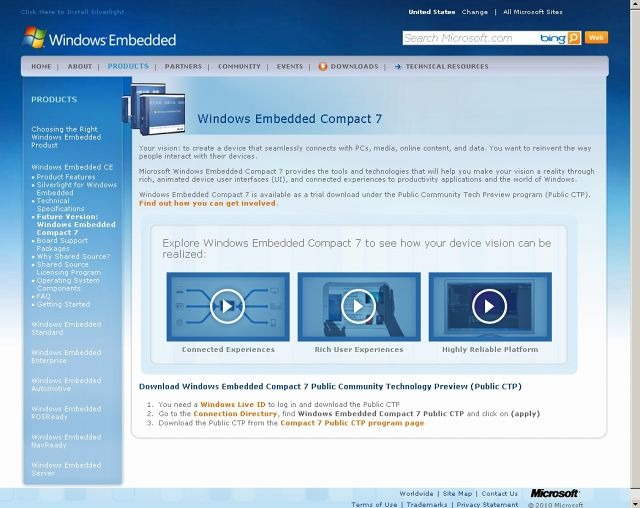Viewport: 640px width, 508px height.
Task: Click the orange Downloads arrow icon
Action: click(323, 67)
